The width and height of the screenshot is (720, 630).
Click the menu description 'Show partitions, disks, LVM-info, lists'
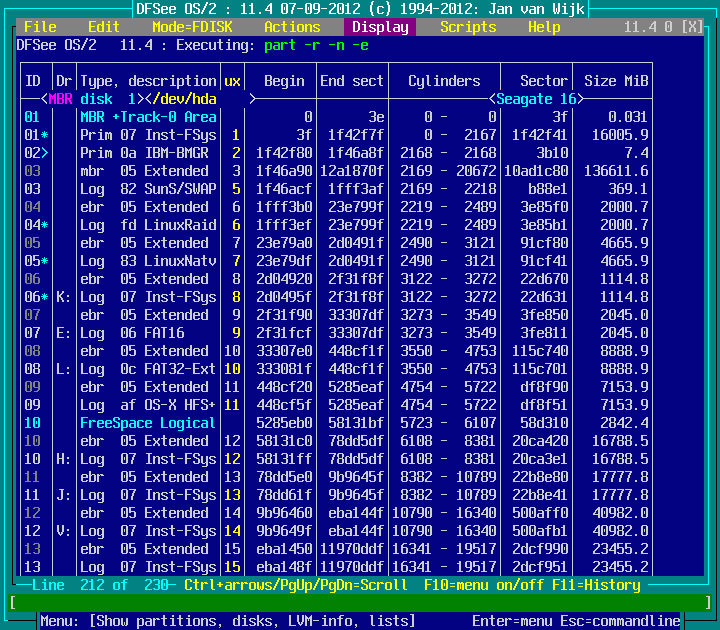pos(252,621)
